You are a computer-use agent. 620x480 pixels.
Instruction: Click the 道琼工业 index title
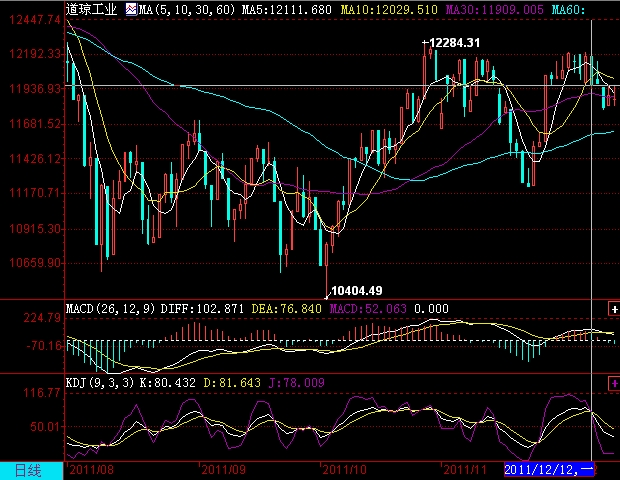(x=91, y=9)
